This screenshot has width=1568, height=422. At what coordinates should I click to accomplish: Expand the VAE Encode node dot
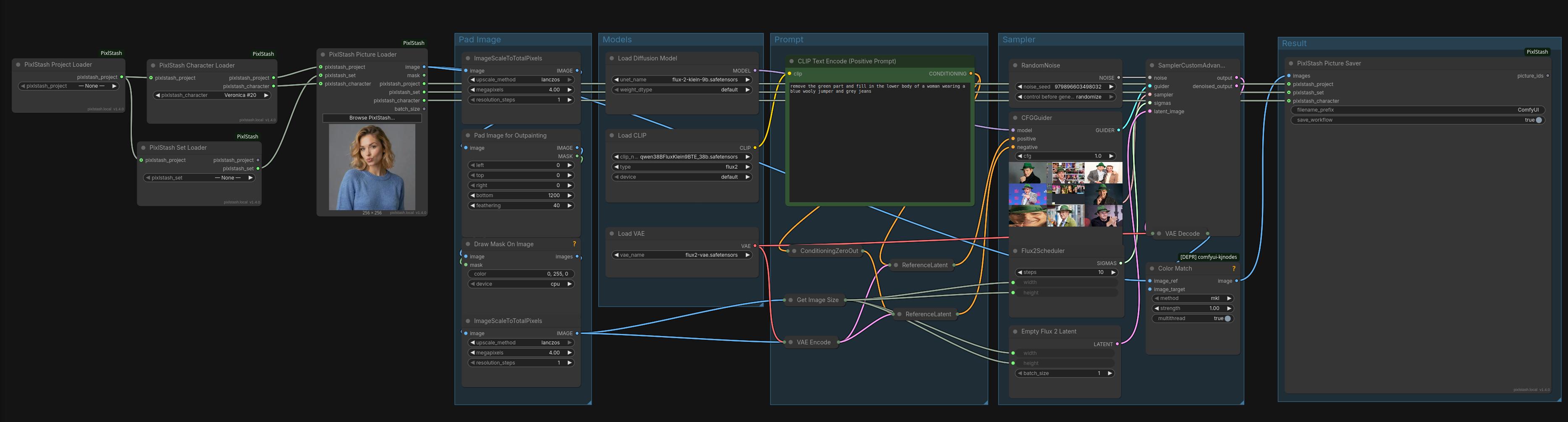790,342
